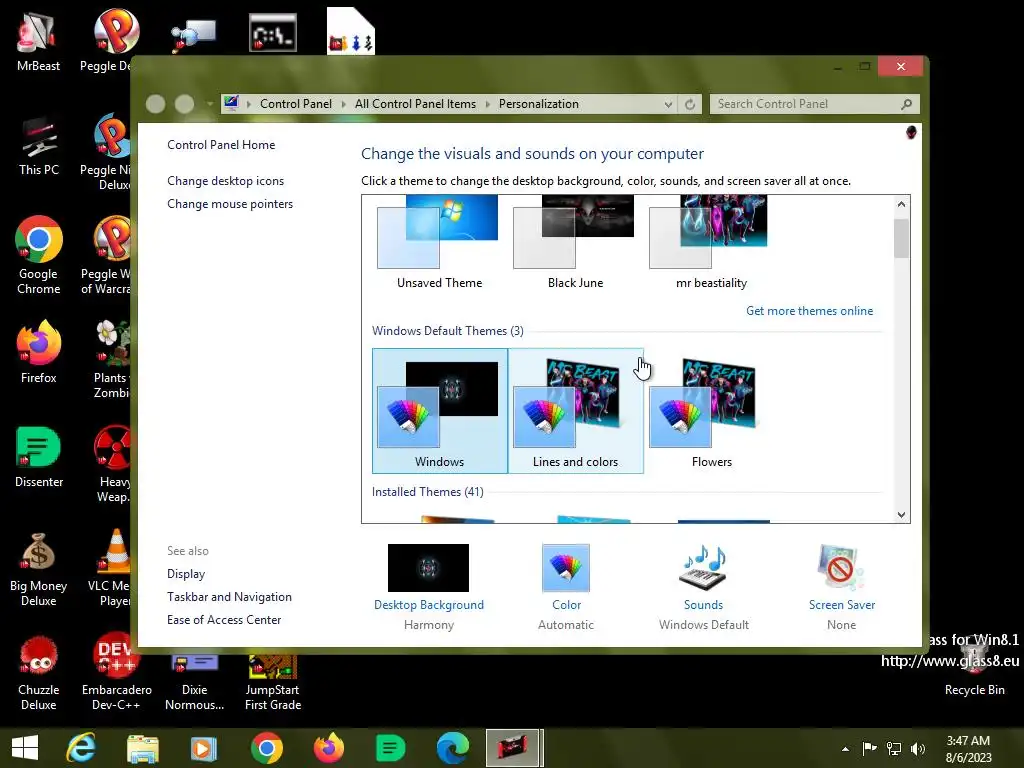
Task: Open Change desktop icons link
Action: tap(225, 181)
